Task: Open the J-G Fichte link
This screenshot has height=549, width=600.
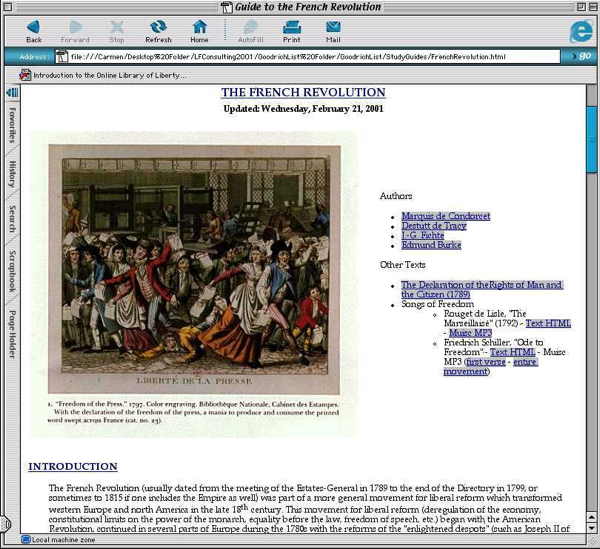Action: [422, 235]
